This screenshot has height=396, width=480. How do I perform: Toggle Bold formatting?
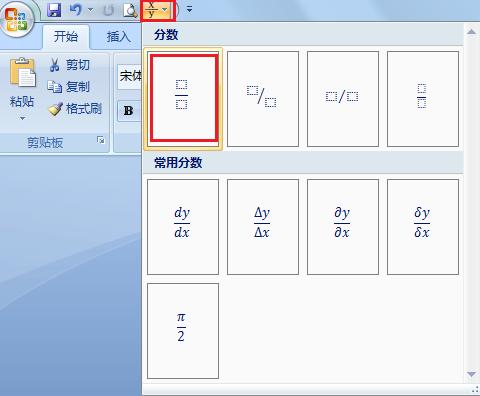click(129, 111)
